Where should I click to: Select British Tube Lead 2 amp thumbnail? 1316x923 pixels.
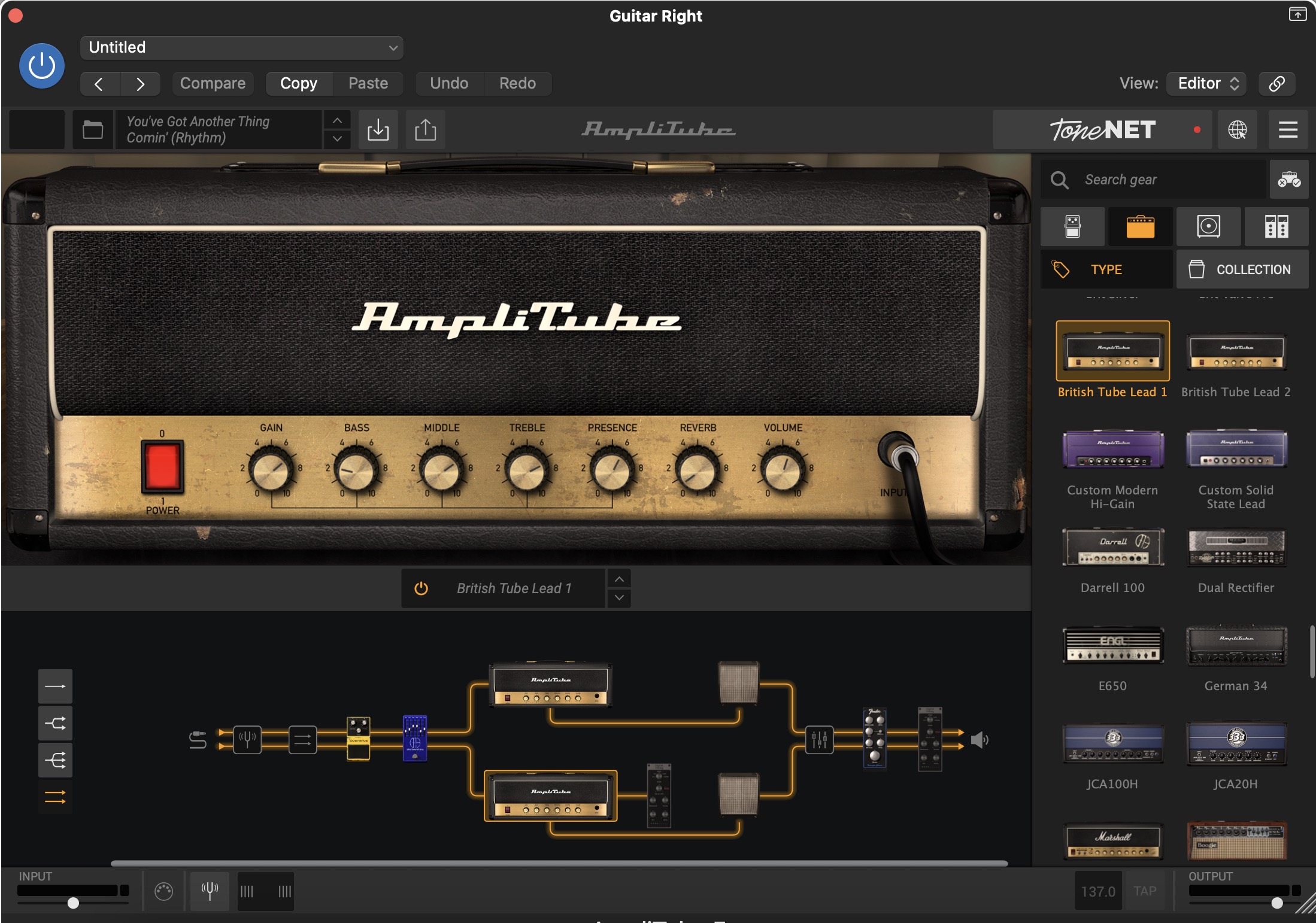coord(1236,351)
